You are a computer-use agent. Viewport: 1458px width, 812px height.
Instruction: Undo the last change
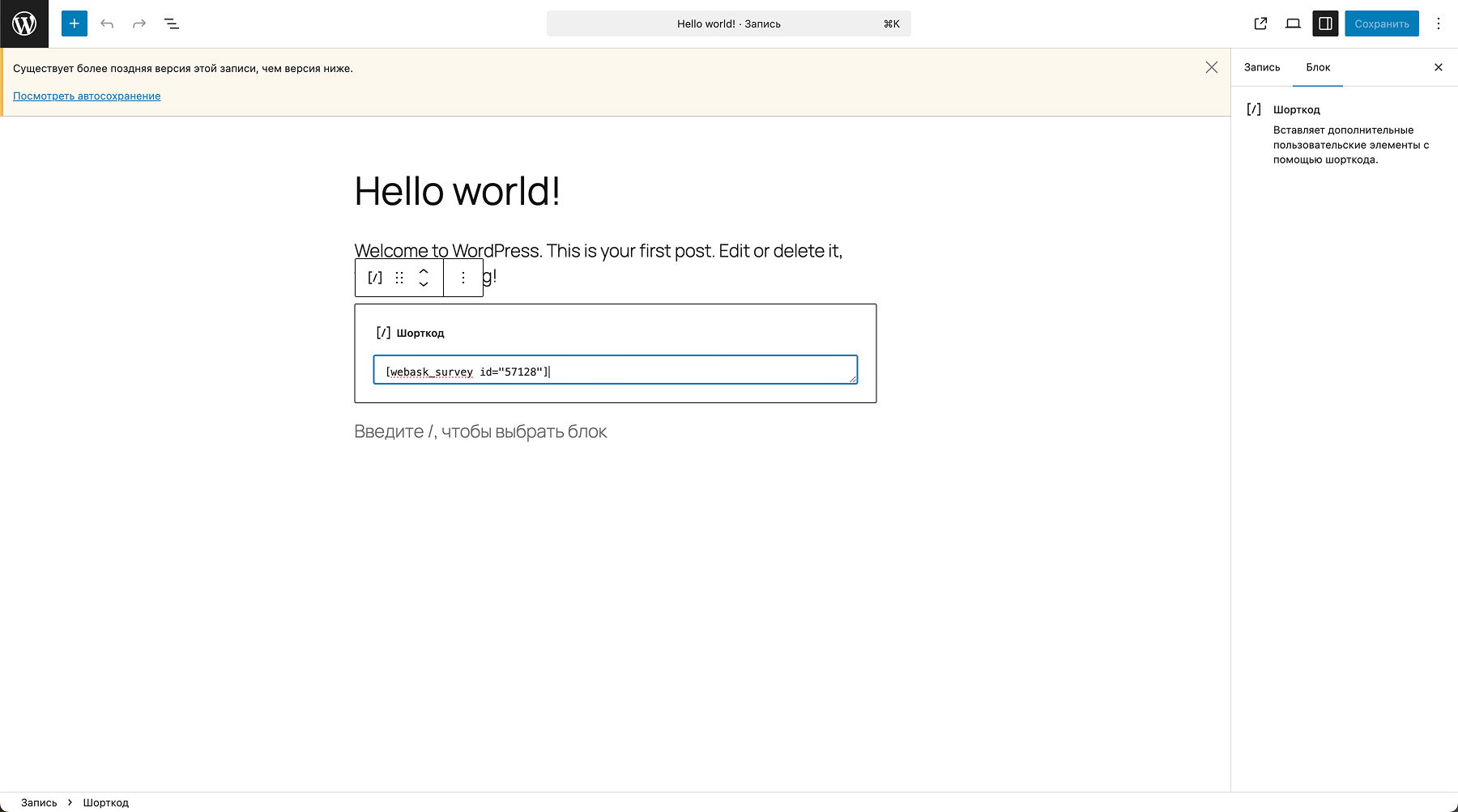(x=107, y=23)
